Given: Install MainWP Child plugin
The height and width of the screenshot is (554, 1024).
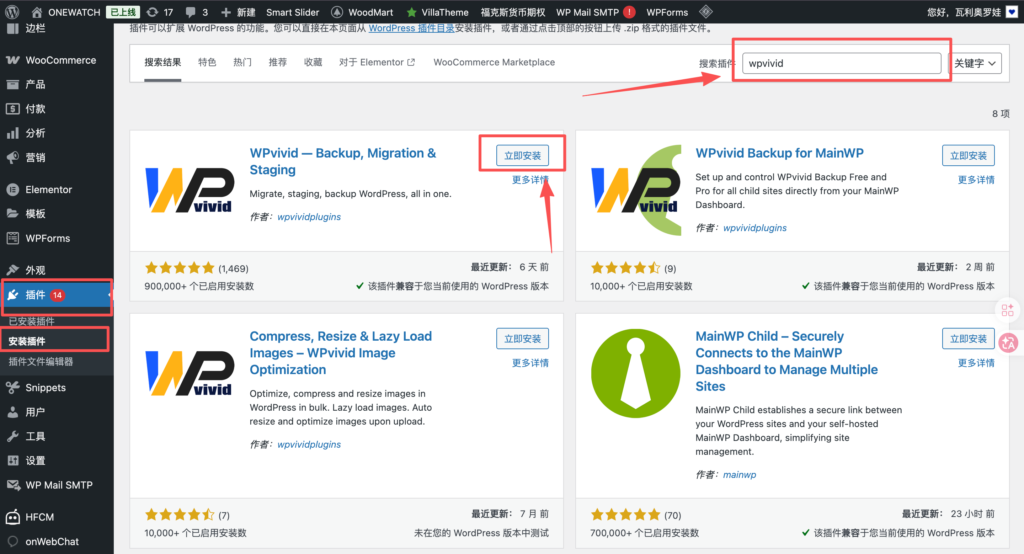Looking at the screenshot, I should (x=968, y=338).
